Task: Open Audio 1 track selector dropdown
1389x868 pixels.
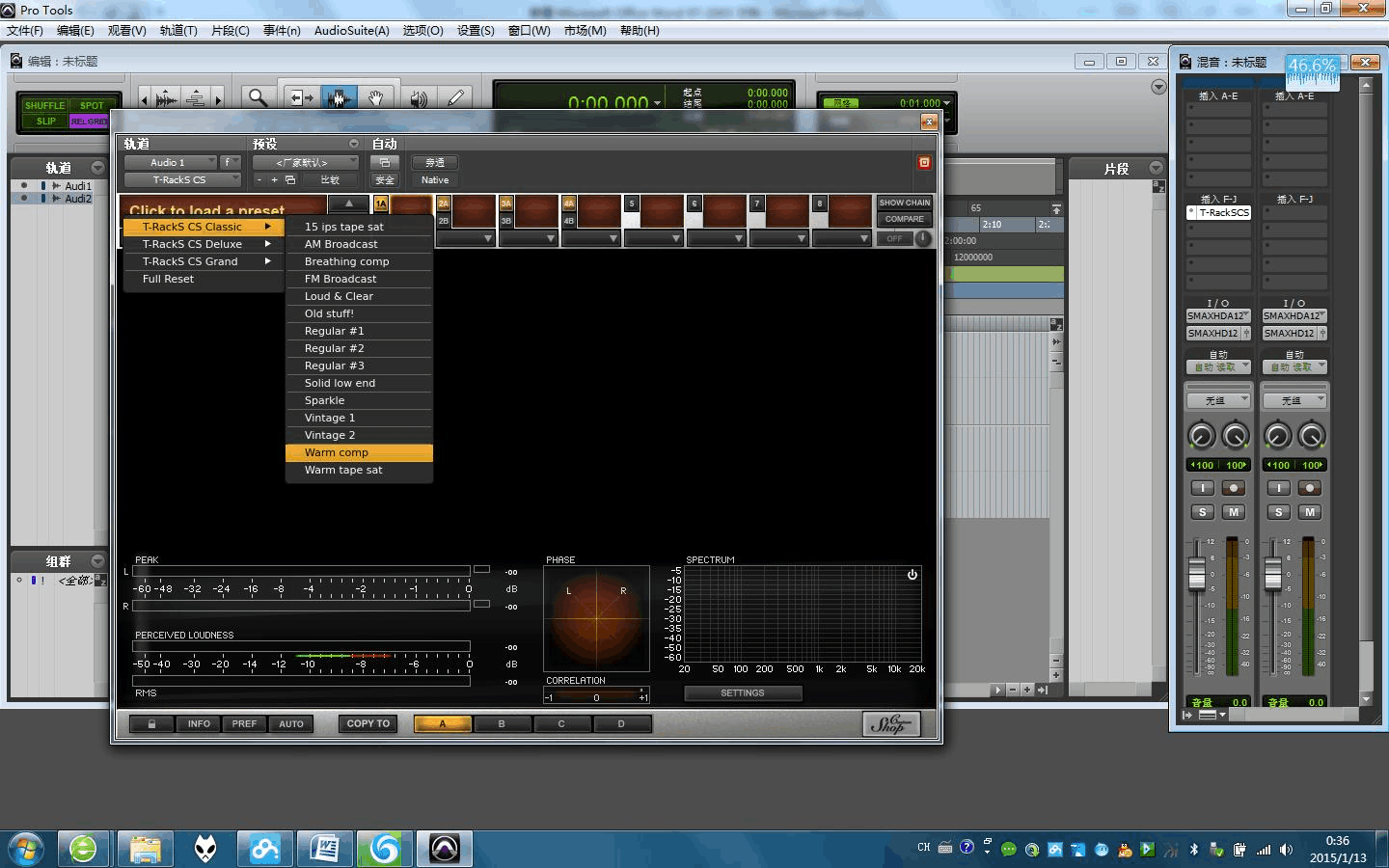Action: 170,163
